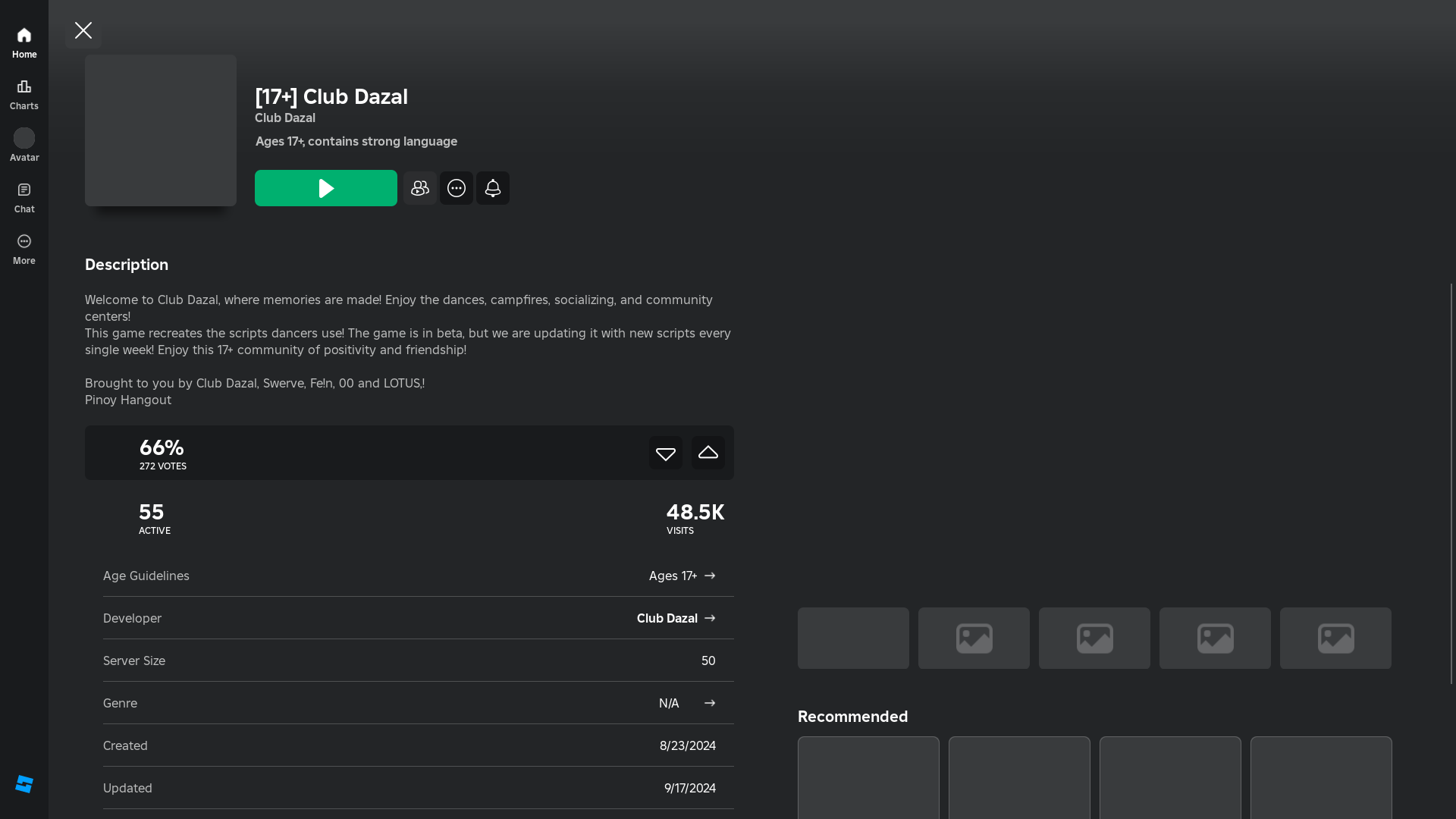Image resolution: width=1456 pixels, height=819 pixels.
Task: Expand the Genre N/A row arrow
Action: pyautogui.click(x=710, y=703)
